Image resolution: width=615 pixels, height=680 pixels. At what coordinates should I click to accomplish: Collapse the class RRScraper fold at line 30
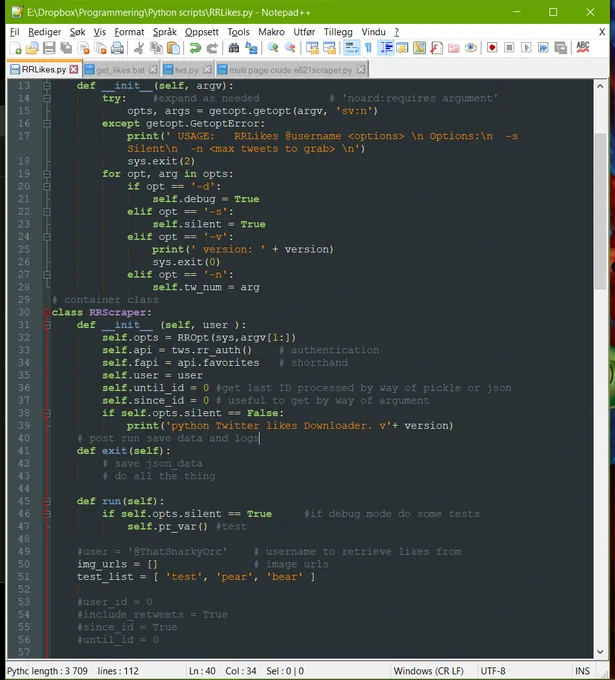pyautogui.click(x=47, y=312)
